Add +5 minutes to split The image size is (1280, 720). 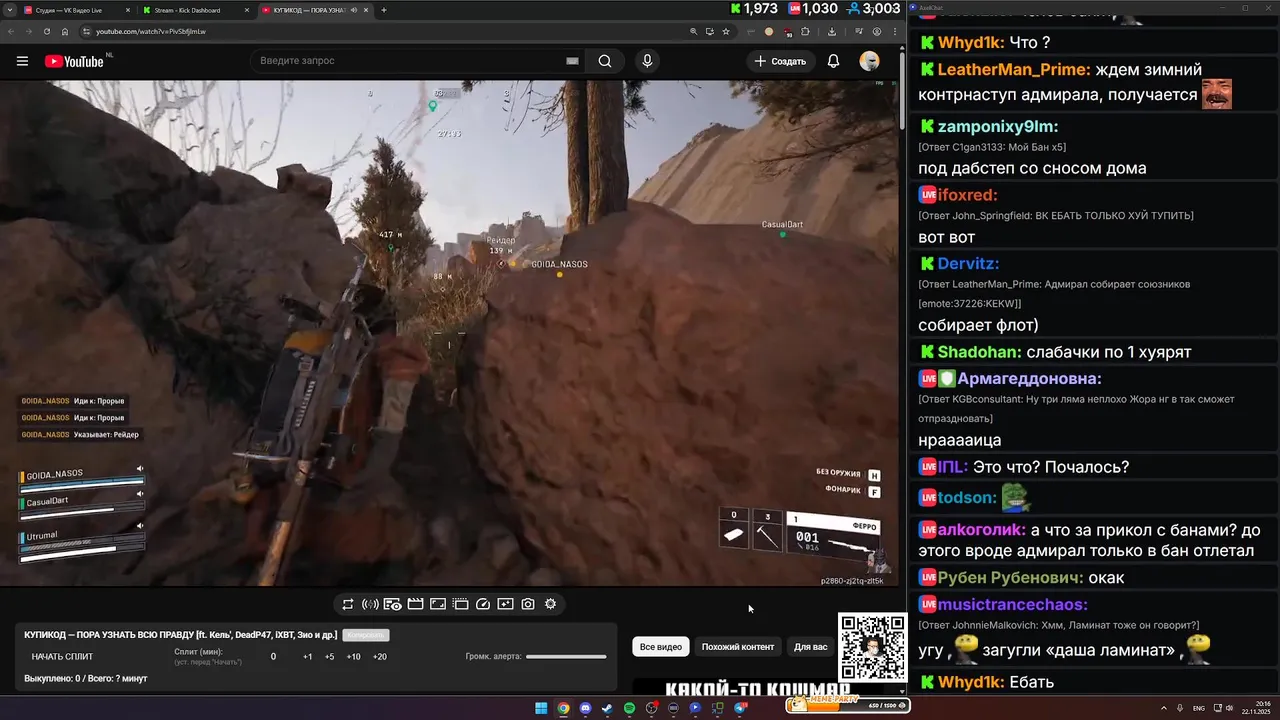[330, 657]
